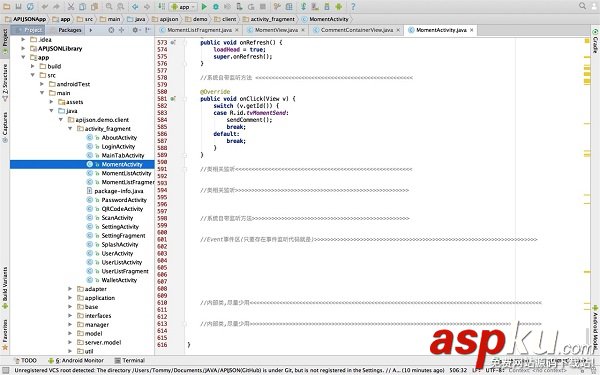Open the TODO tool window
The width and height of the screenshot is (600, 375).
(25, 360)
